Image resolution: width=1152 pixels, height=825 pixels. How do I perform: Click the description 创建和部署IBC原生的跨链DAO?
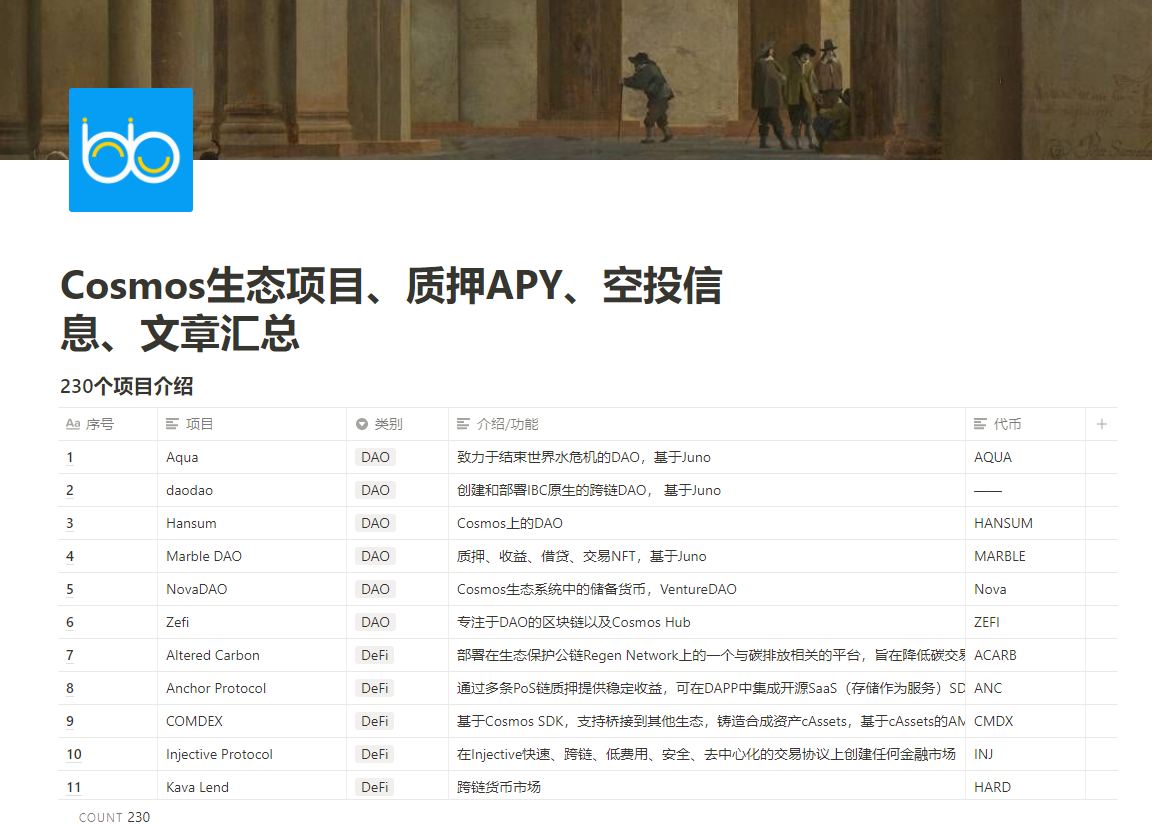588,490
